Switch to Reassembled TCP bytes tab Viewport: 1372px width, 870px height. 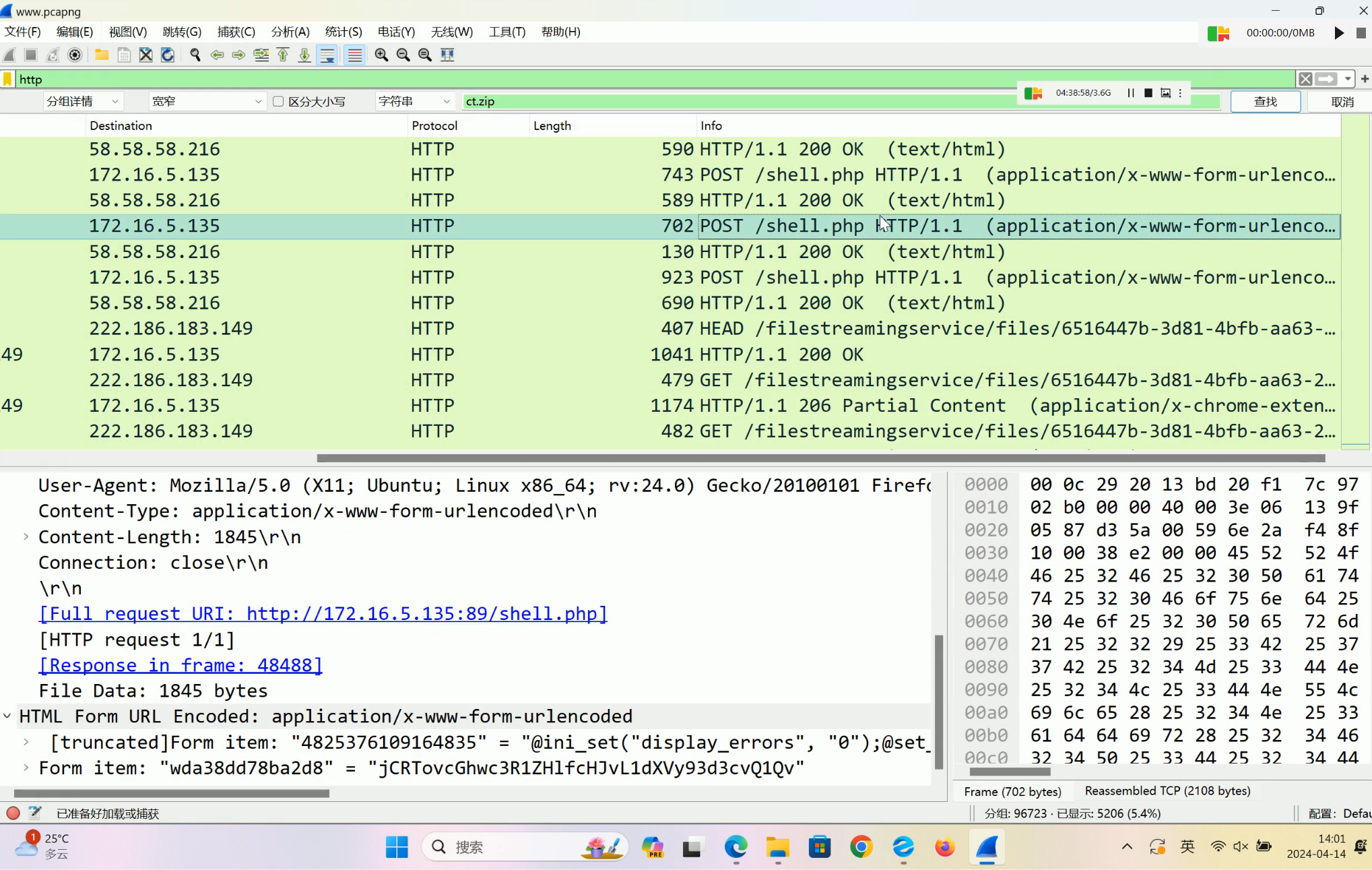point(1167,790)
